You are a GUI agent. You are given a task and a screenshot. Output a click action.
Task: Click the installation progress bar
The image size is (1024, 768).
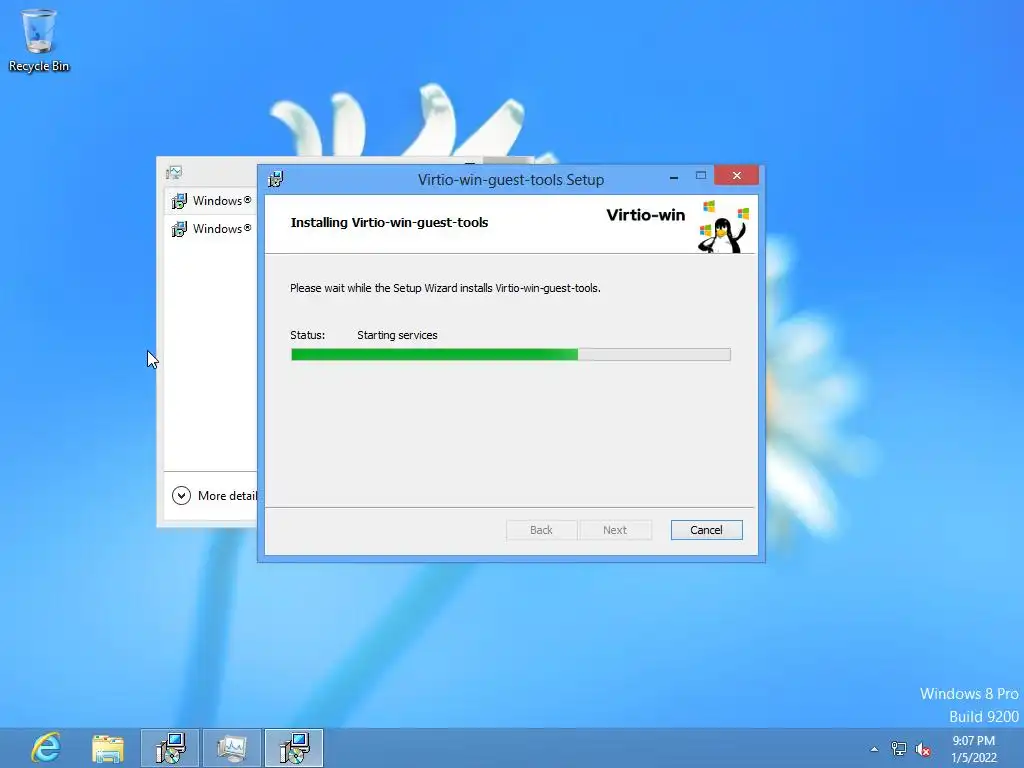pos(510,355)
